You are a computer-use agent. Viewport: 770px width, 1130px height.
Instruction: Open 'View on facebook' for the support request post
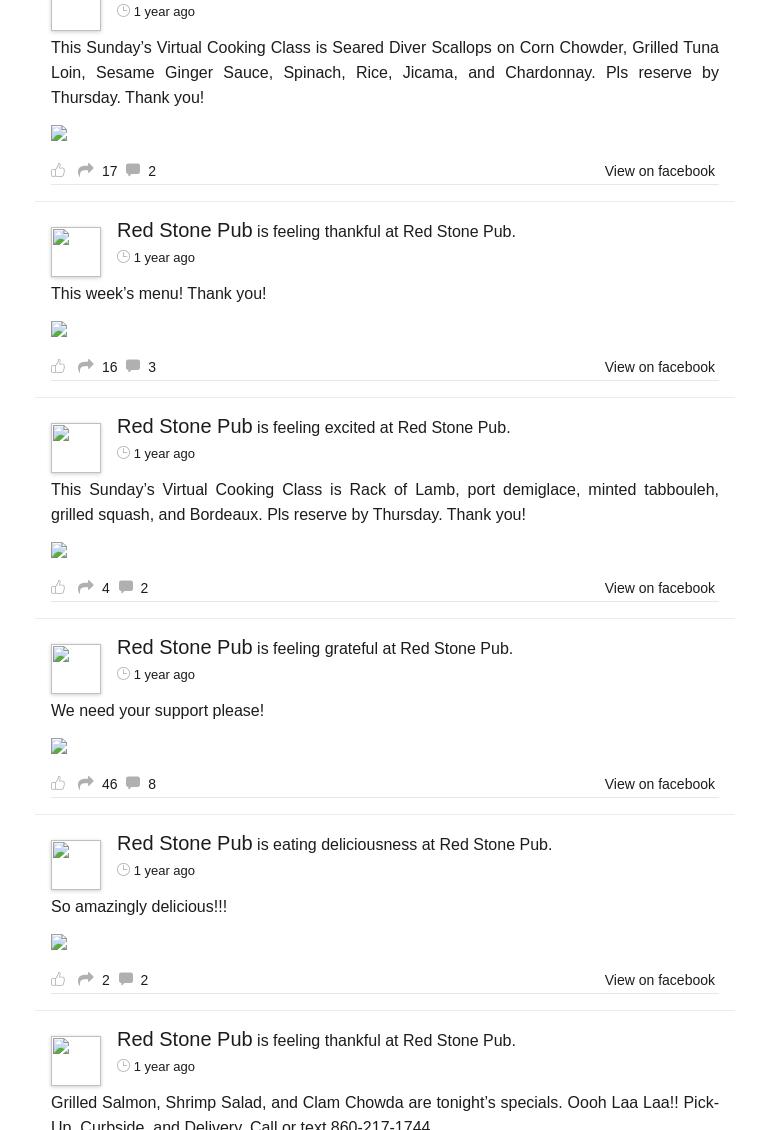659,784
